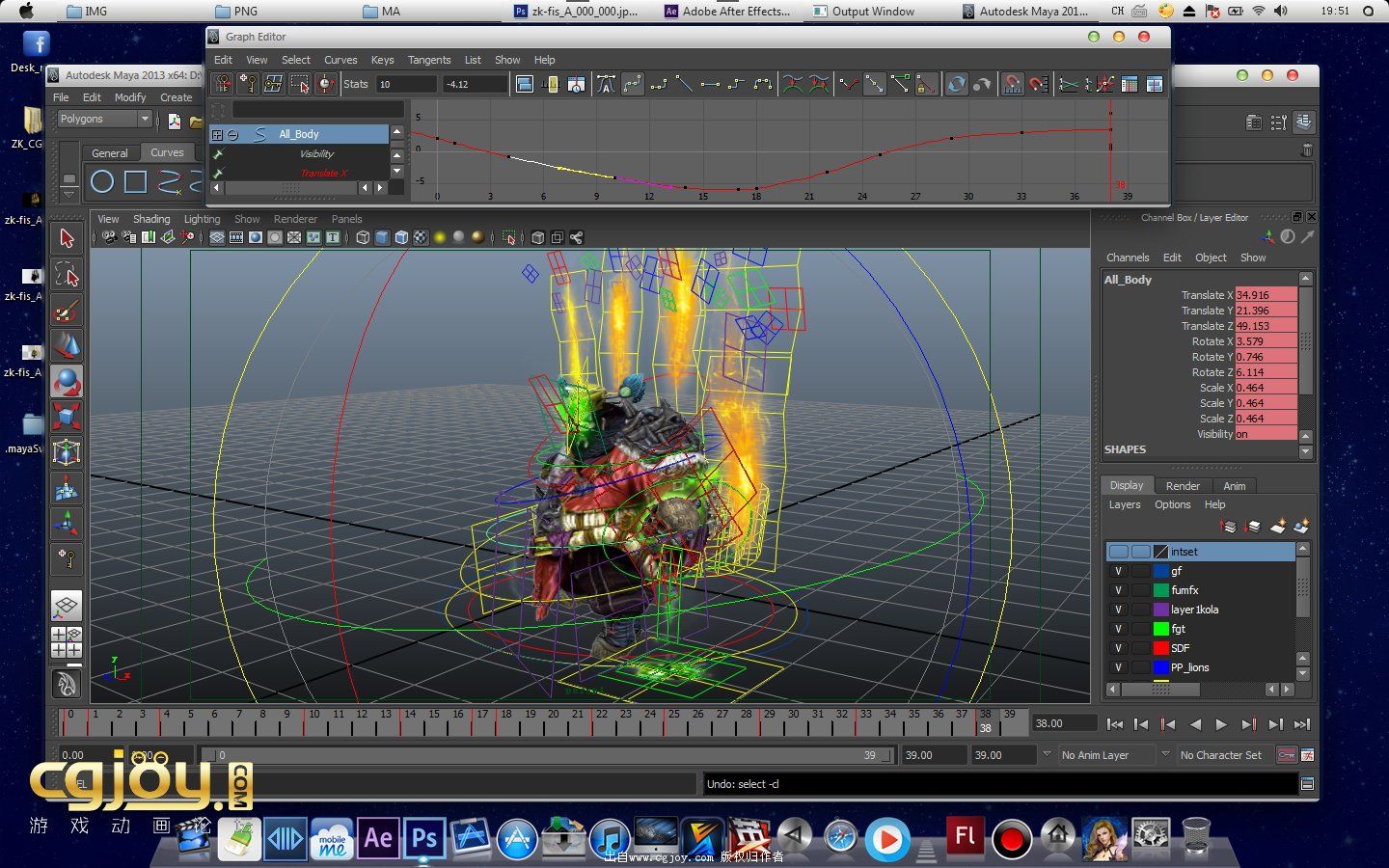Screen dimensions: 1389x868
Task: Choose the Region select tool in Graph Editor
Action: coord(300,84)
